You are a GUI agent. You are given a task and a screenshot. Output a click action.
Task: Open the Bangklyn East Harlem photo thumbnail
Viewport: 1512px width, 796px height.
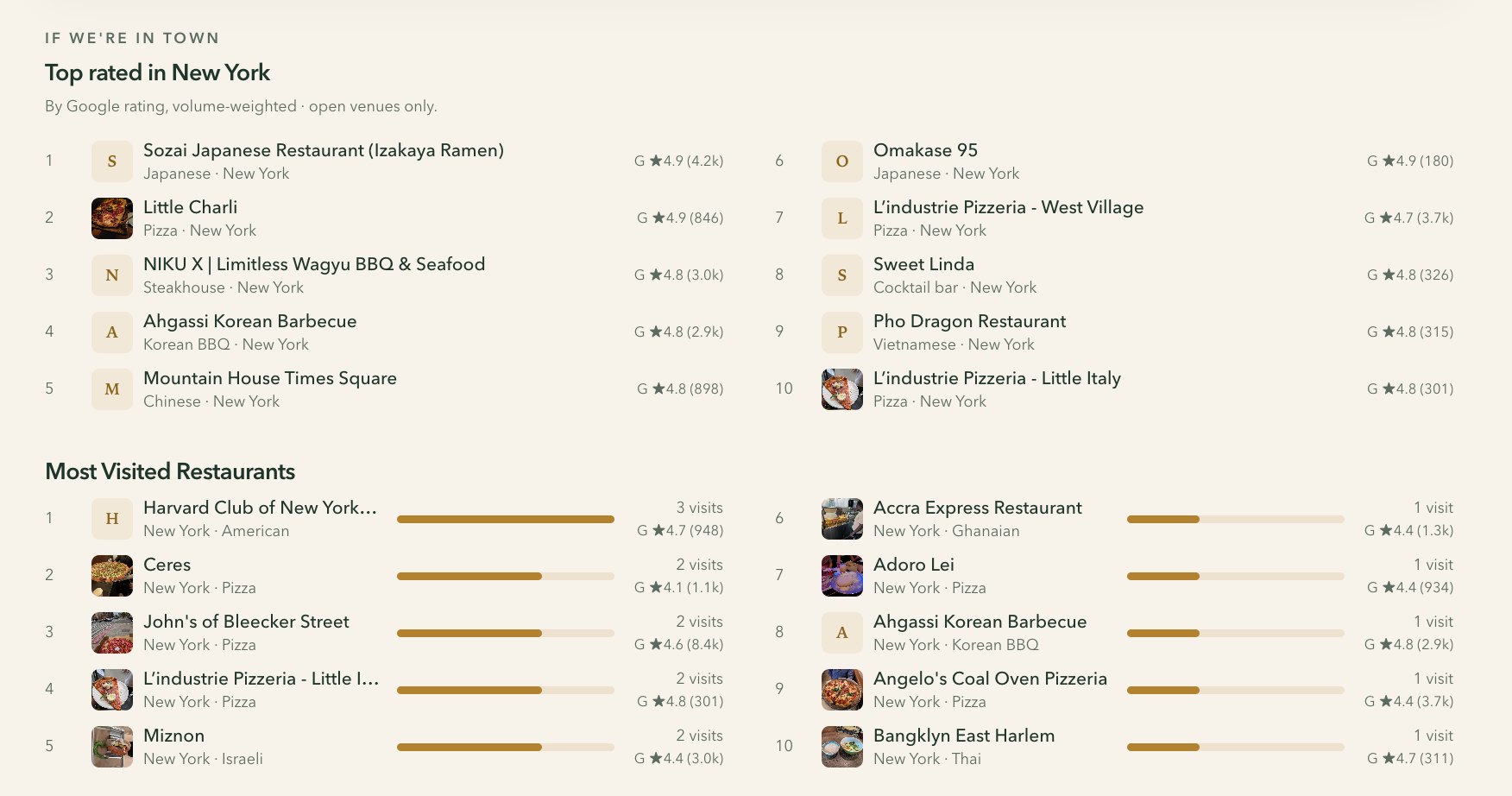pyautogui.click(x=842, y=747)
